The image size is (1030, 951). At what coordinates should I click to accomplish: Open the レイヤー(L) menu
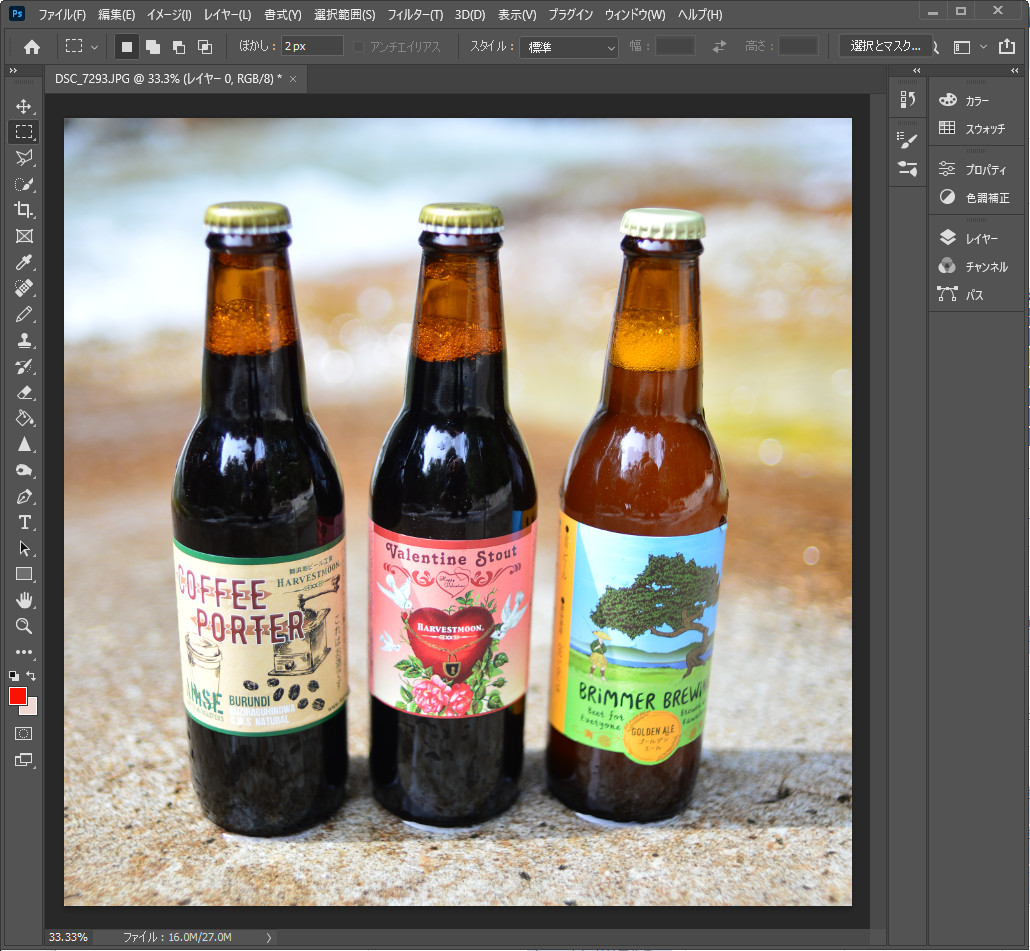(x=227, y=14)
